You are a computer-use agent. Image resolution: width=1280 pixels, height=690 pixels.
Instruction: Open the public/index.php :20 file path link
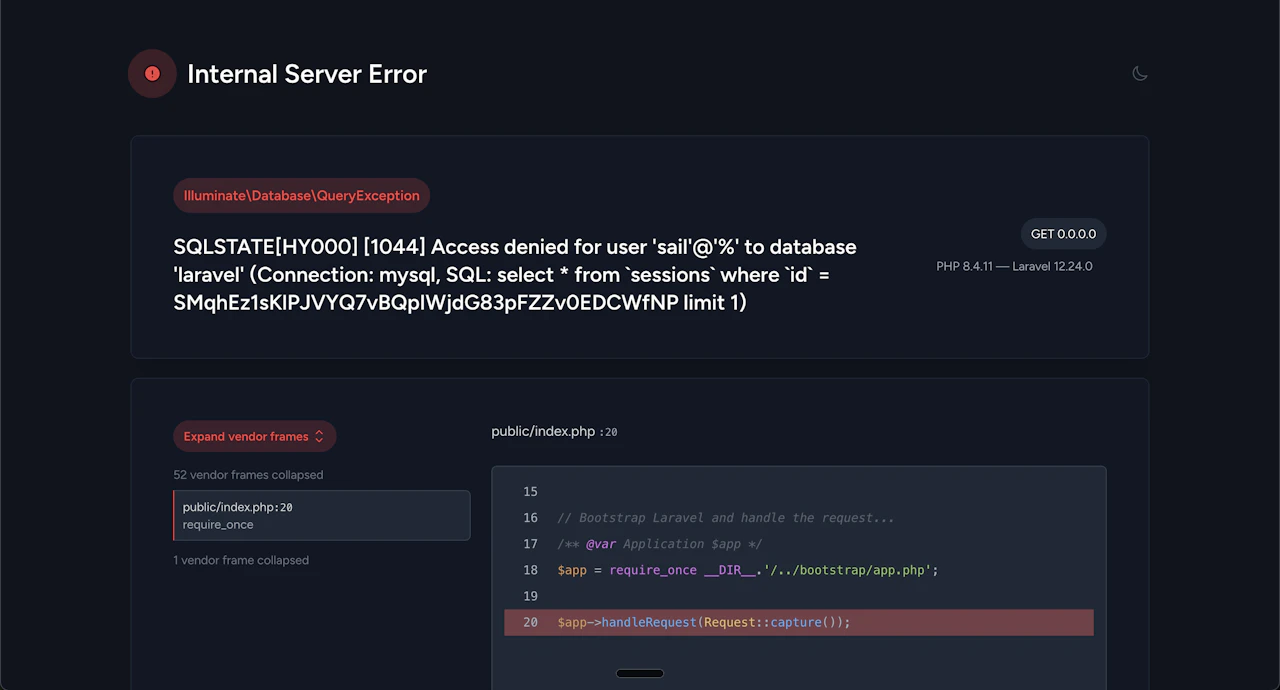[554, 432]
